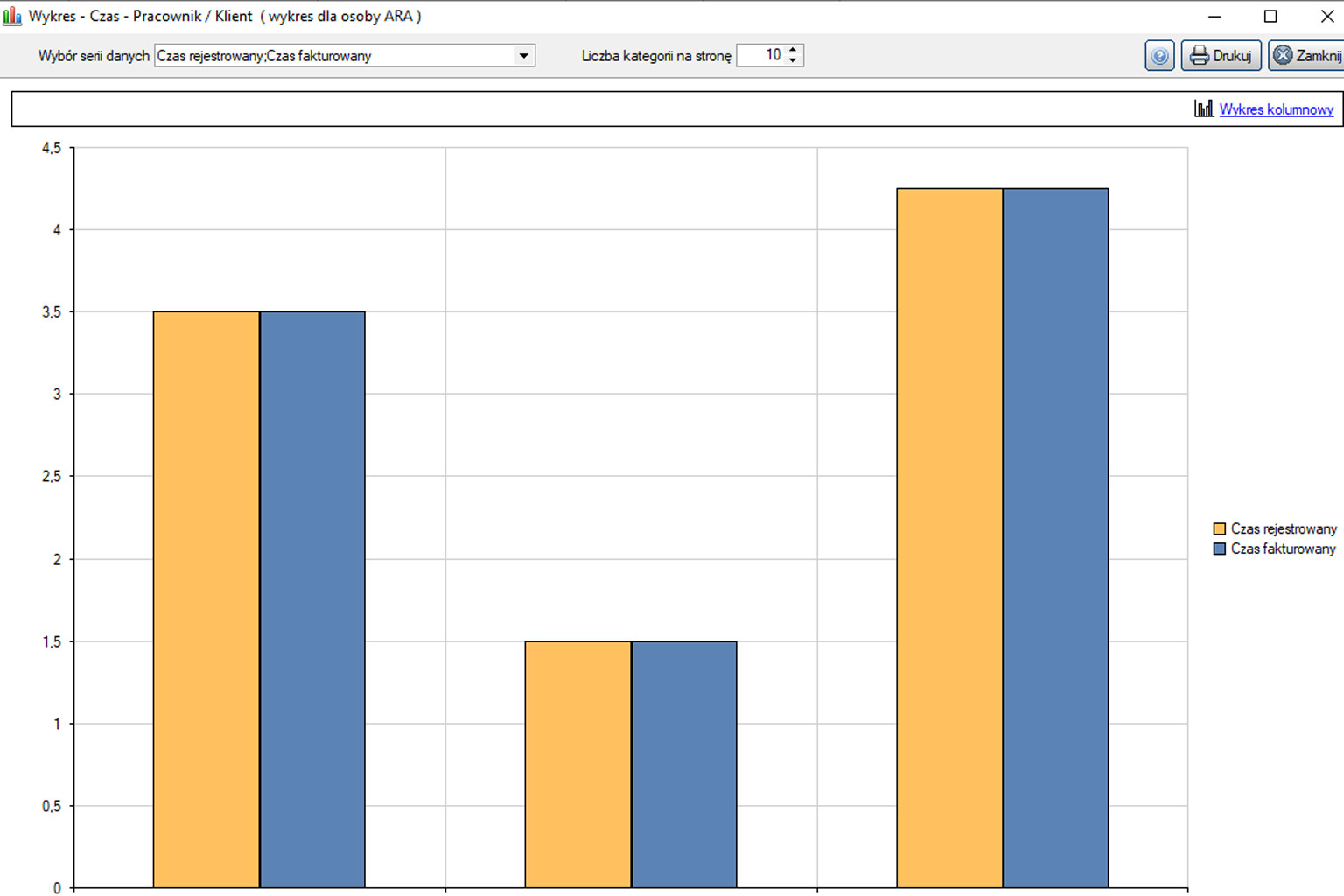Click the orange Czas rejestrowany legend swatch

tap(1219, 528)
